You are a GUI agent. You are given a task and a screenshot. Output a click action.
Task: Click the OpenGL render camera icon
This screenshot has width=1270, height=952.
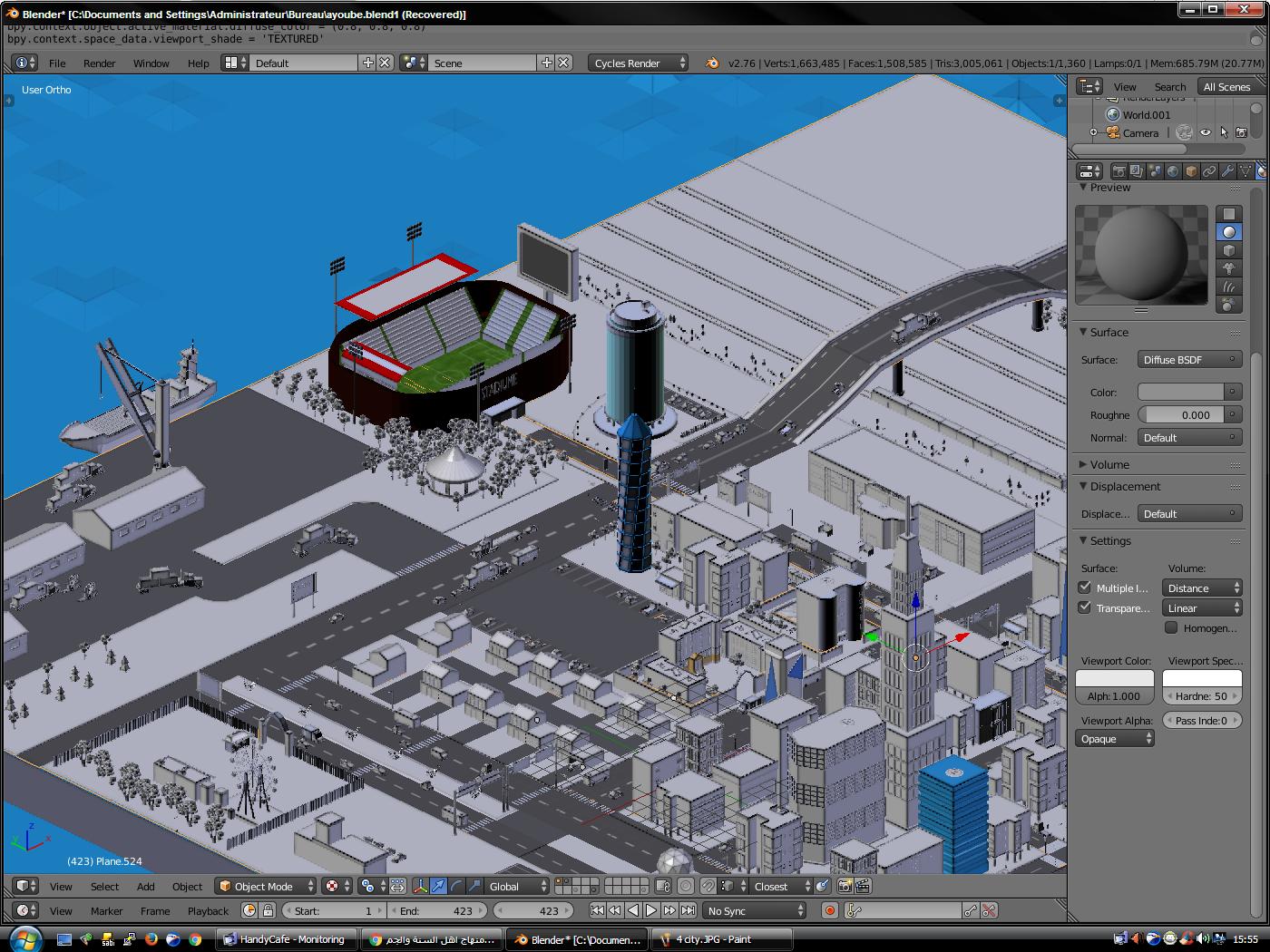pyautogui.click(x=845, y=886)
